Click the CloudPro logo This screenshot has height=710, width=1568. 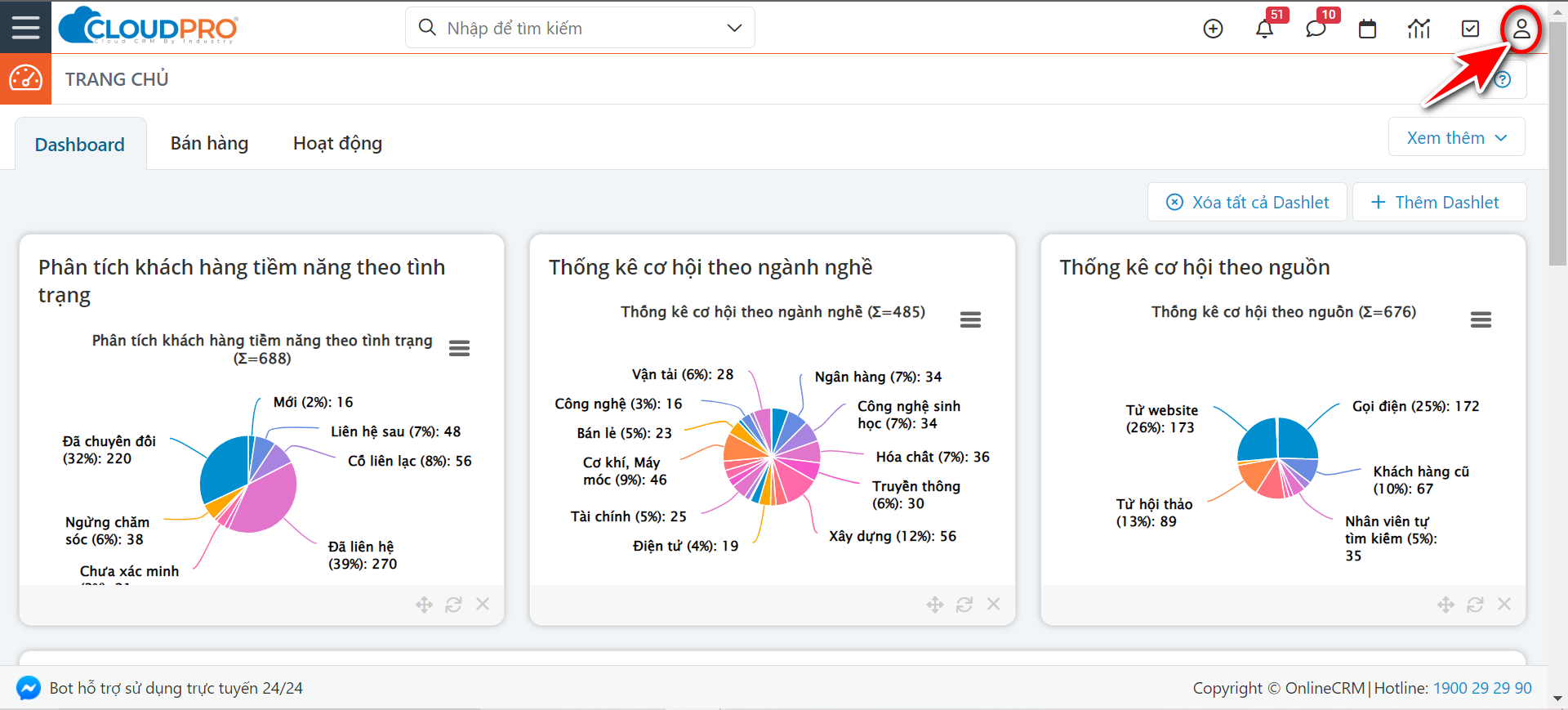click(149, 26)
